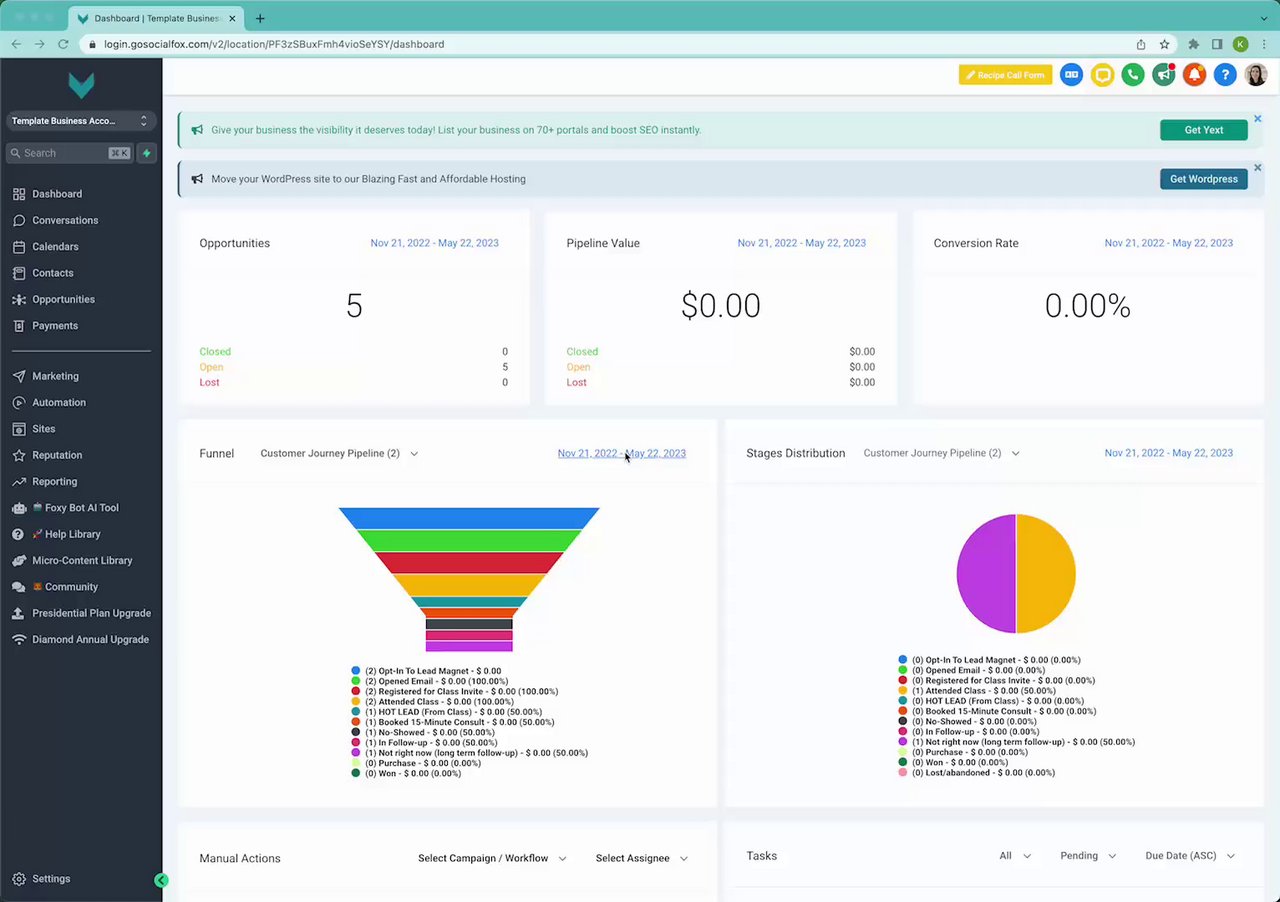The width and height of the screenshot is (1280, 902).
Task: Open the Automation sidebar menu item
Action: click(59, 402)
